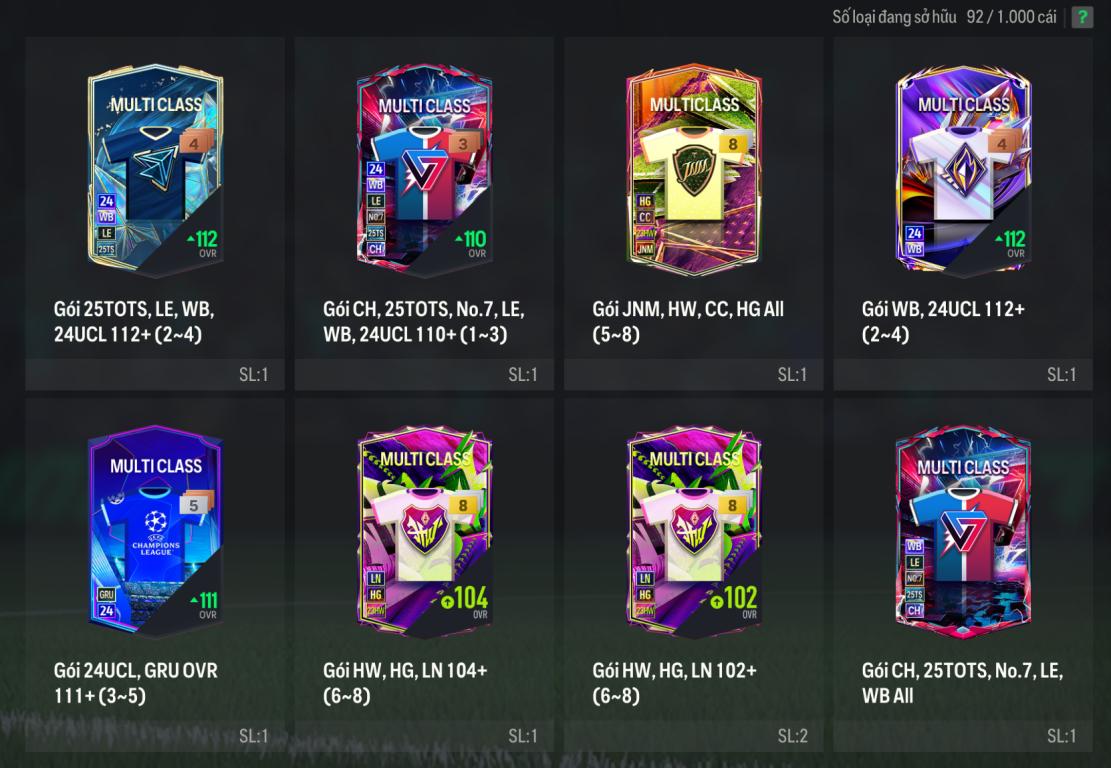The width and height of the screenshot is (1111, 768).
Task: Open the JNM, HW, CC, HG All pack
Action: pos(694,213)
